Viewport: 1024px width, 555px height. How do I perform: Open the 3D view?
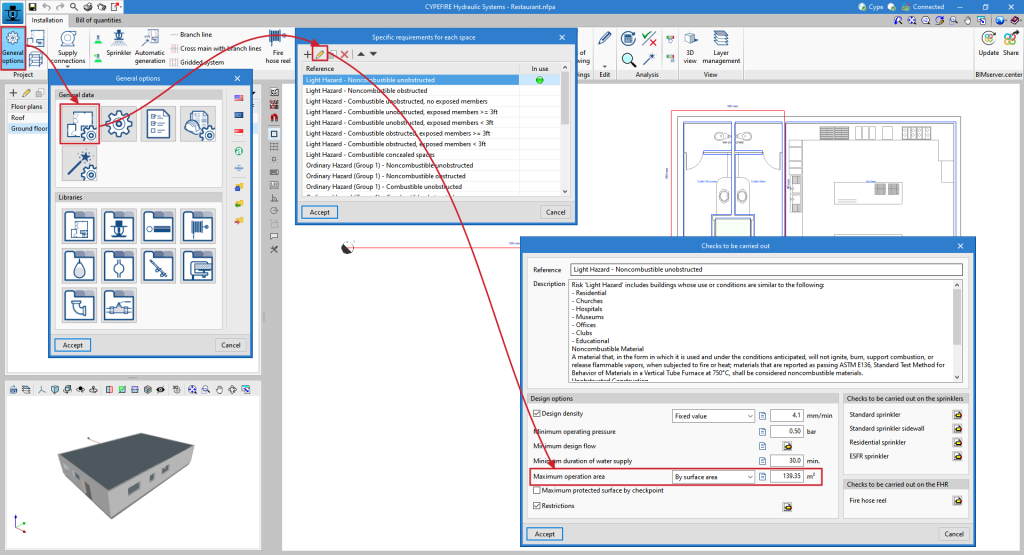click(690, 45)
